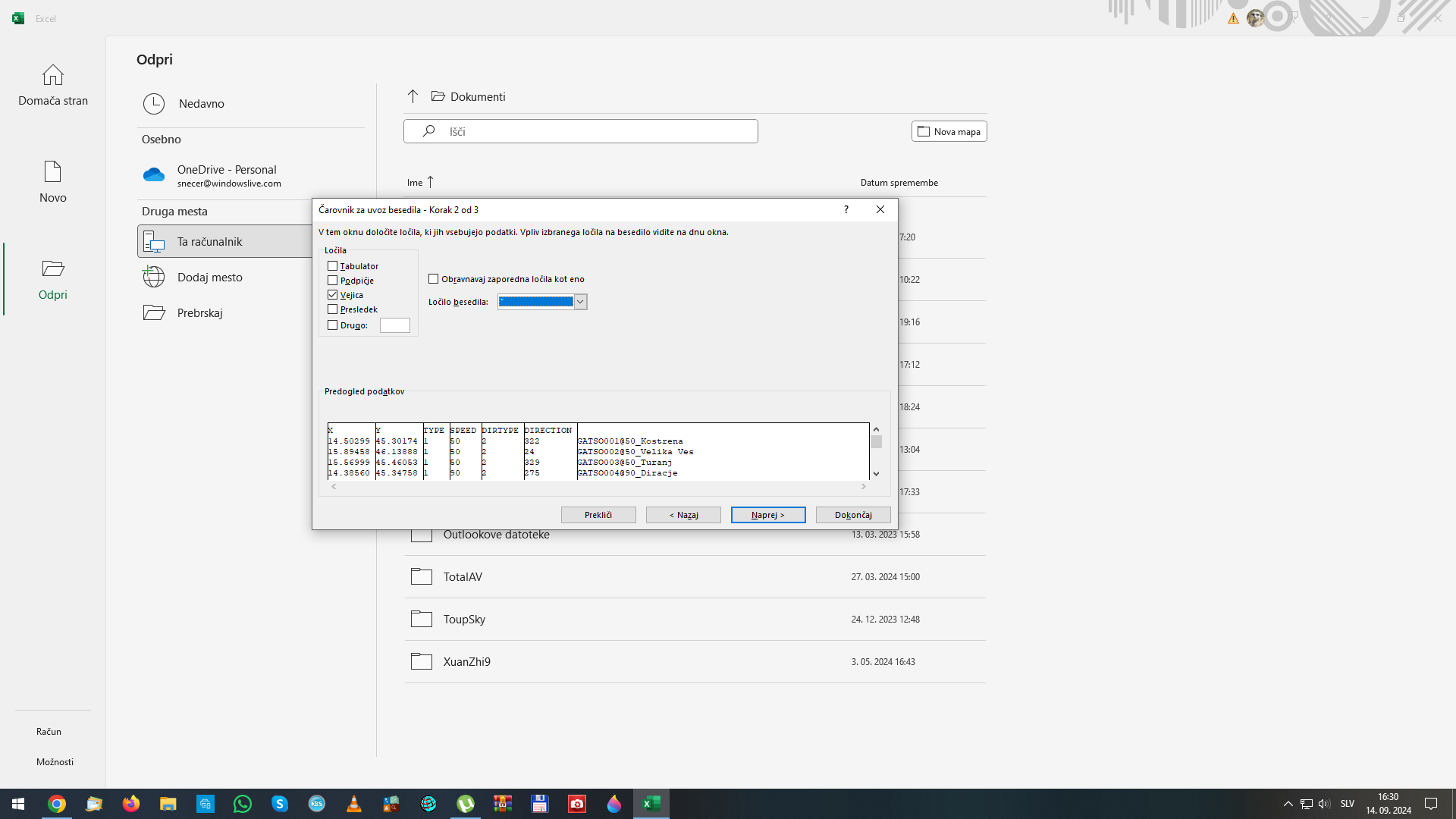
Task: Click the SLV language indicator
Action: point(1348,804)
